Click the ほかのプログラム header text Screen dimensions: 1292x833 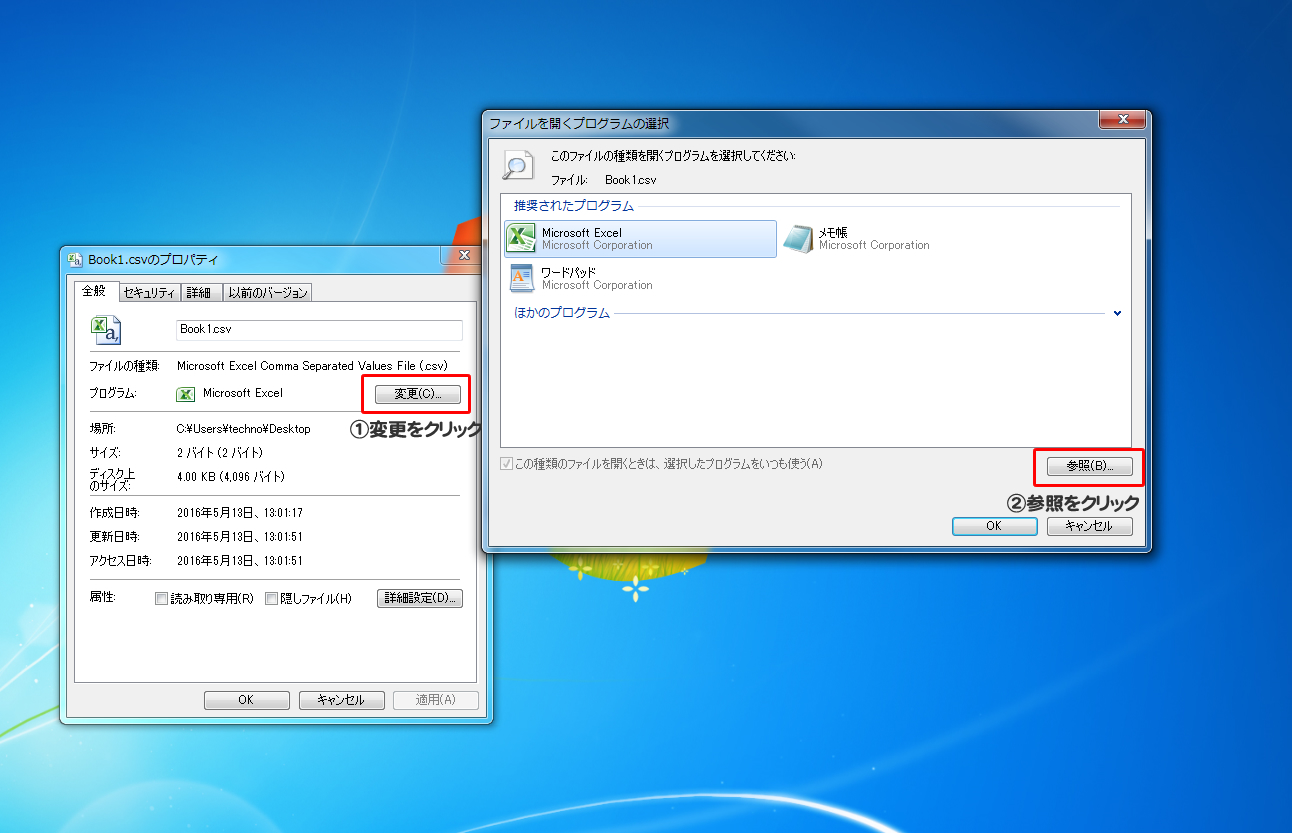[562, 313]
